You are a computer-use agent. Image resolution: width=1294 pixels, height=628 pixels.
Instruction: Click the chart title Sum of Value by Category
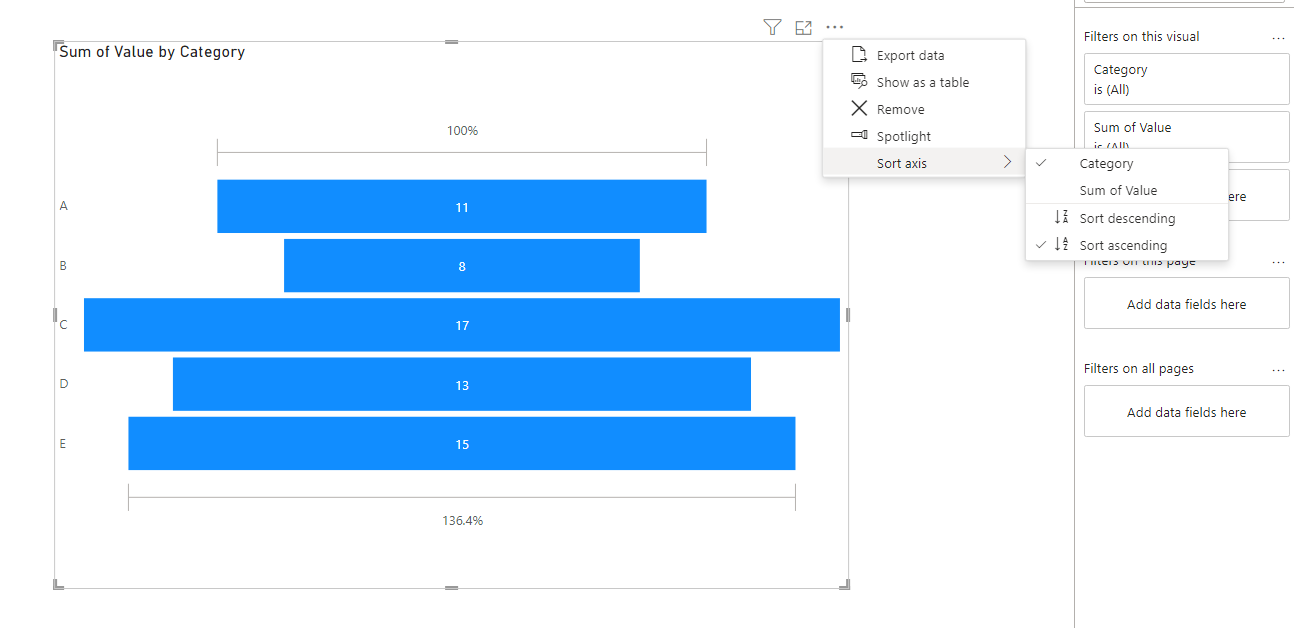click(x=152, y=52)
